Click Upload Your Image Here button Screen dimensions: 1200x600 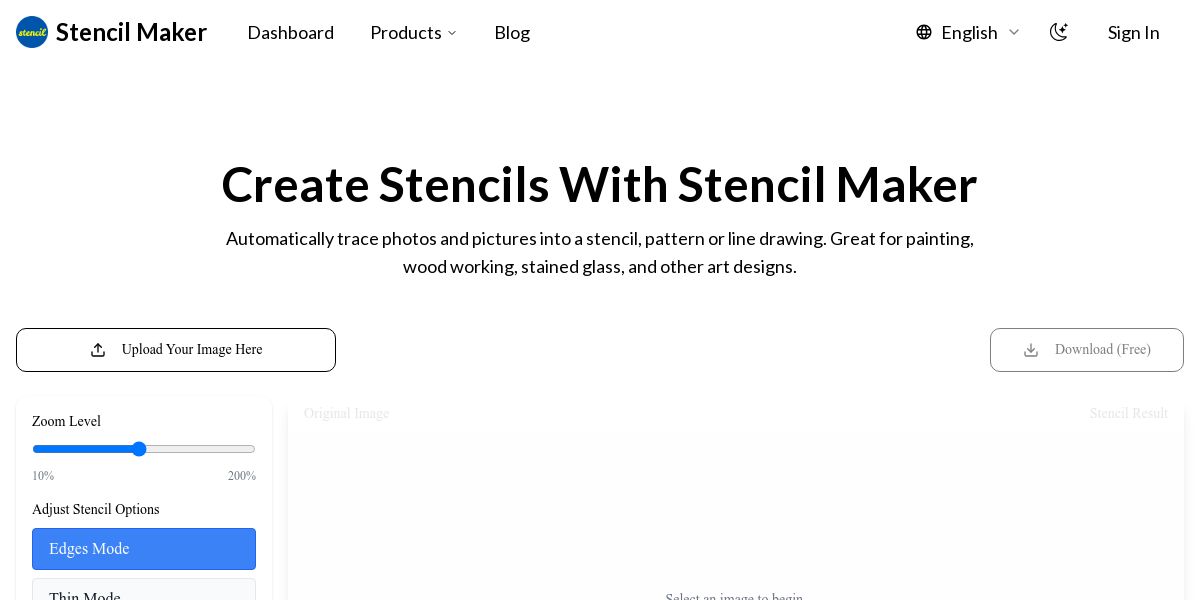tap(176, 350)
